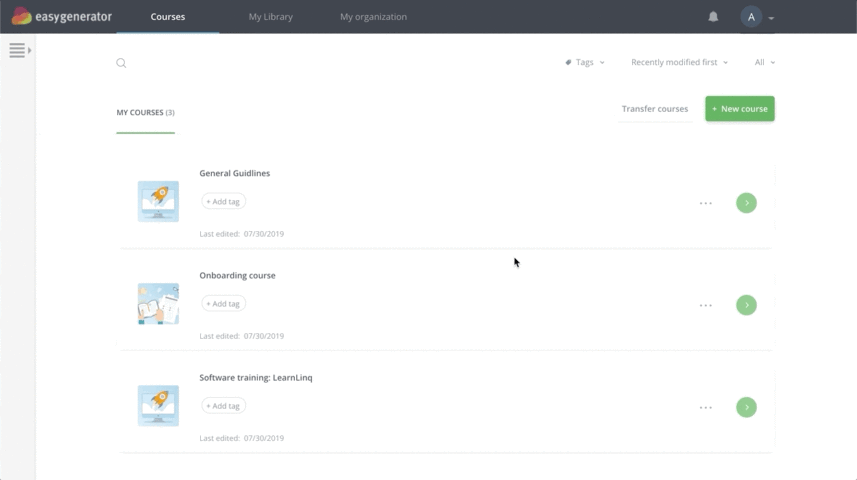Click green arrow for Software training: LearnLinq
Image resolution: width=857 pixels, height=480 pixels.
pos(746,407)
